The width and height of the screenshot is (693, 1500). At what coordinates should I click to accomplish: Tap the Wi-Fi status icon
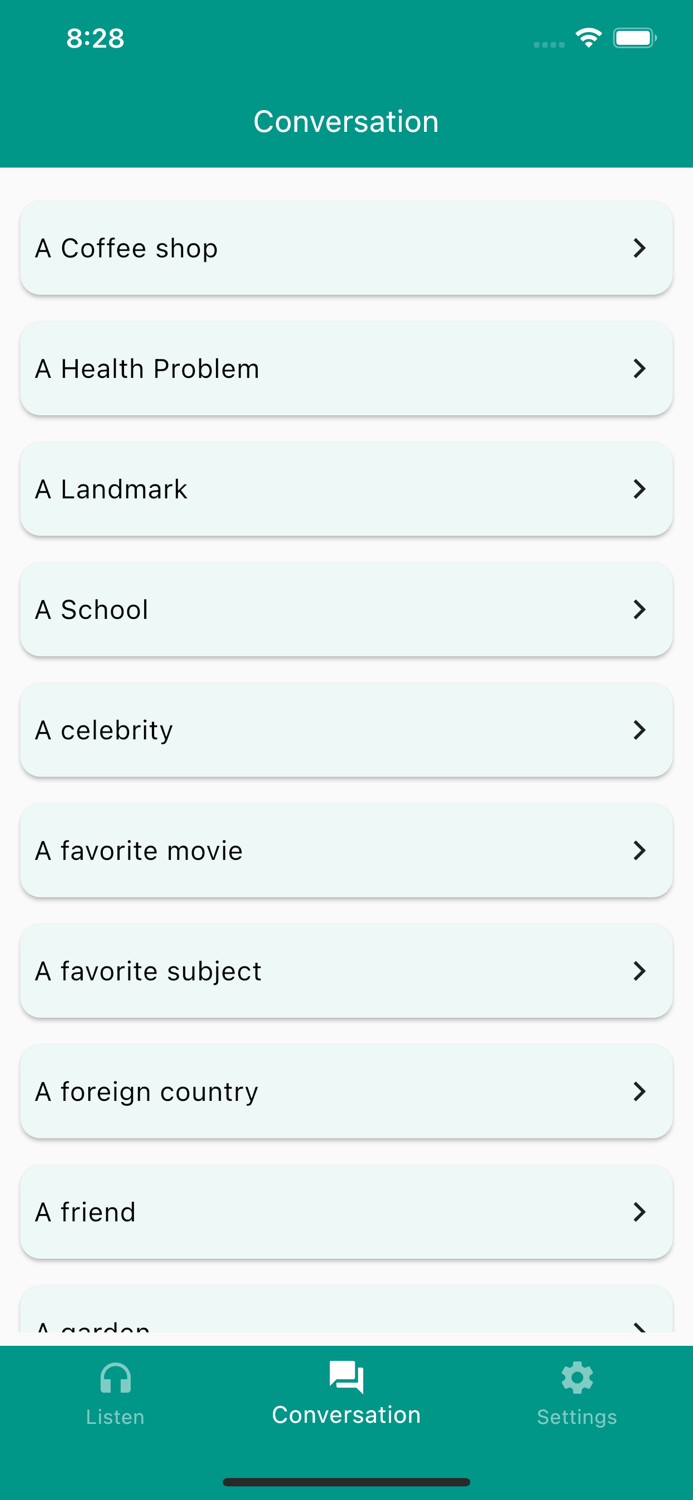[589, 38]
